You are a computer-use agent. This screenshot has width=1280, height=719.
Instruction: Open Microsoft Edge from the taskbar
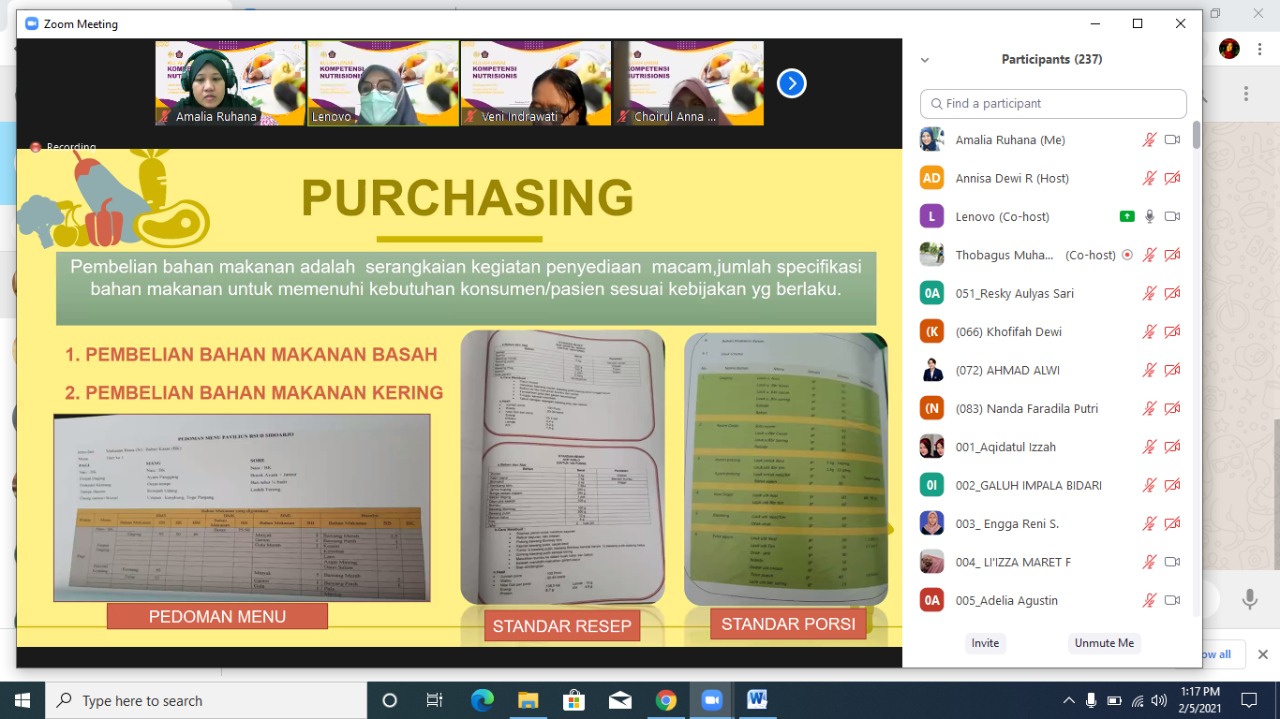482,700
